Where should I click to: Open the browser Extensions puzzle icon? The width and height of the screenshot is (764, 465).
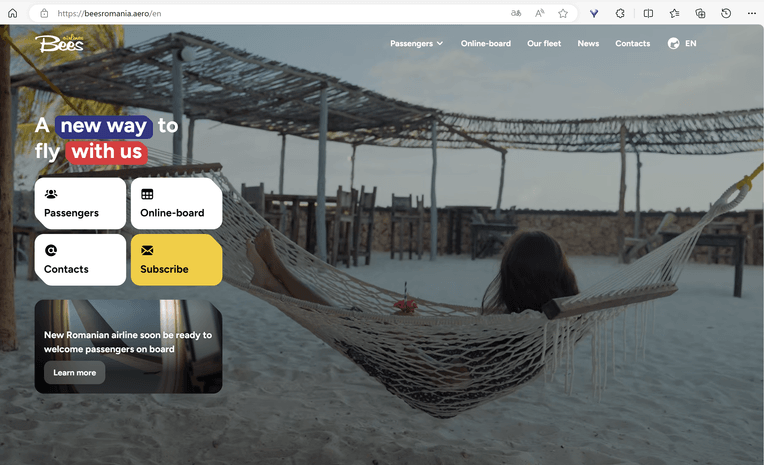(x=620, y=13)
